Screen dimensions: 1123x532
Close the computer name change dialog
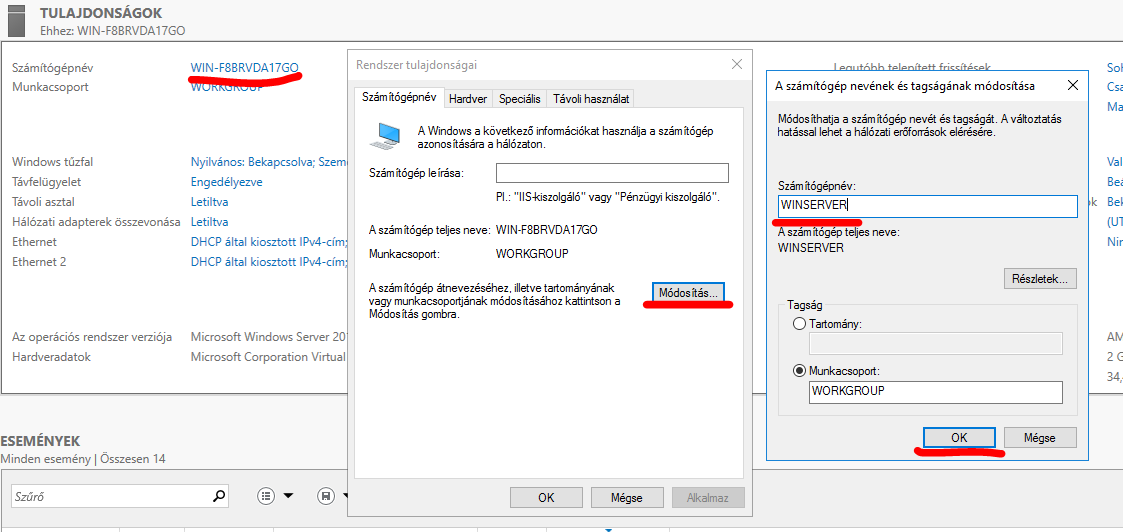pos(1073,86)
